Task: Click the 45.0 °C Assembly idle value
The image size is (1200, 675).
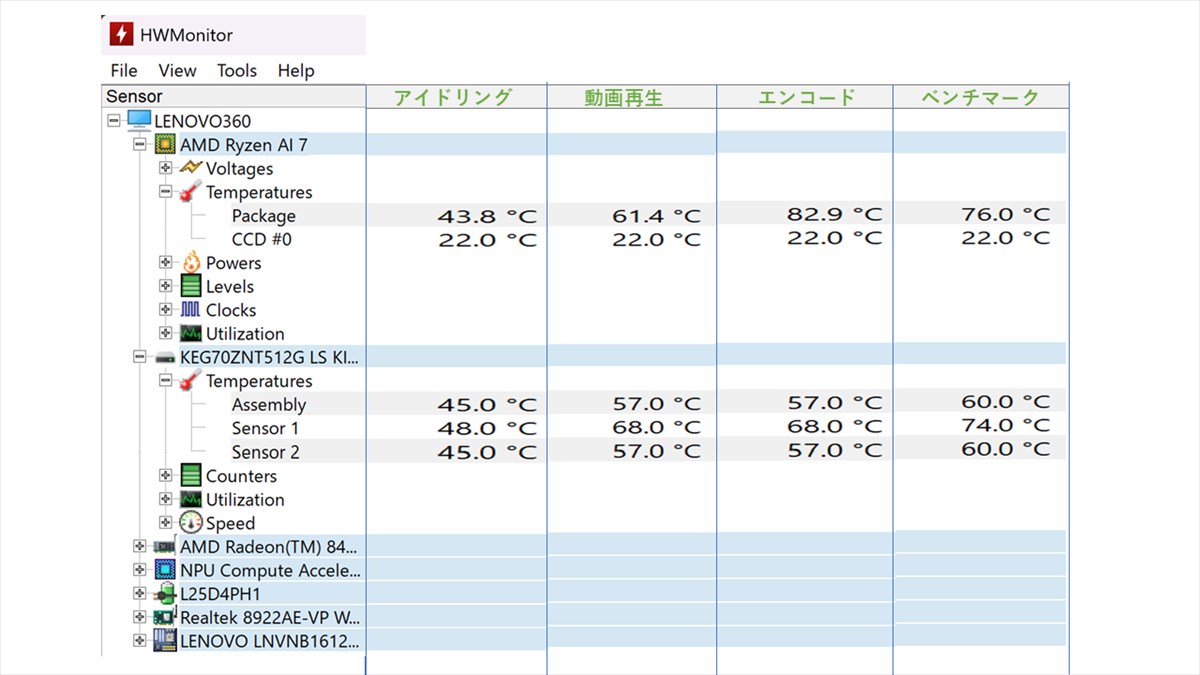Action: (487, 405)
